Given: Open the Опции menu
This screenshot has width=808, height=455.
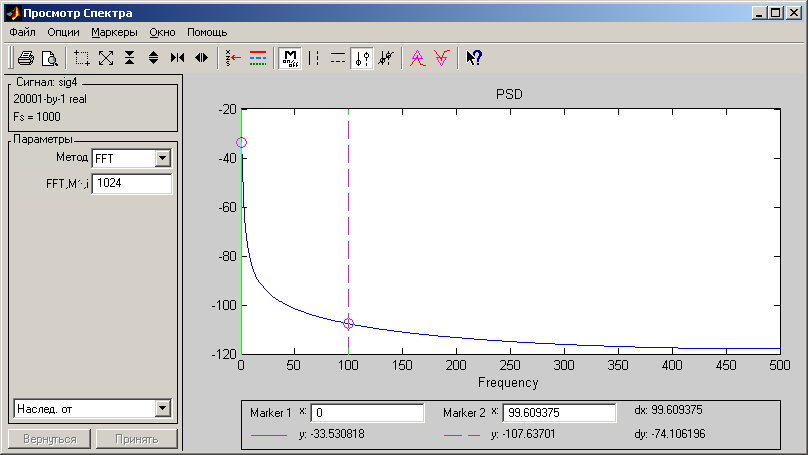Looking at the screenshot, I should pos(63,32).
